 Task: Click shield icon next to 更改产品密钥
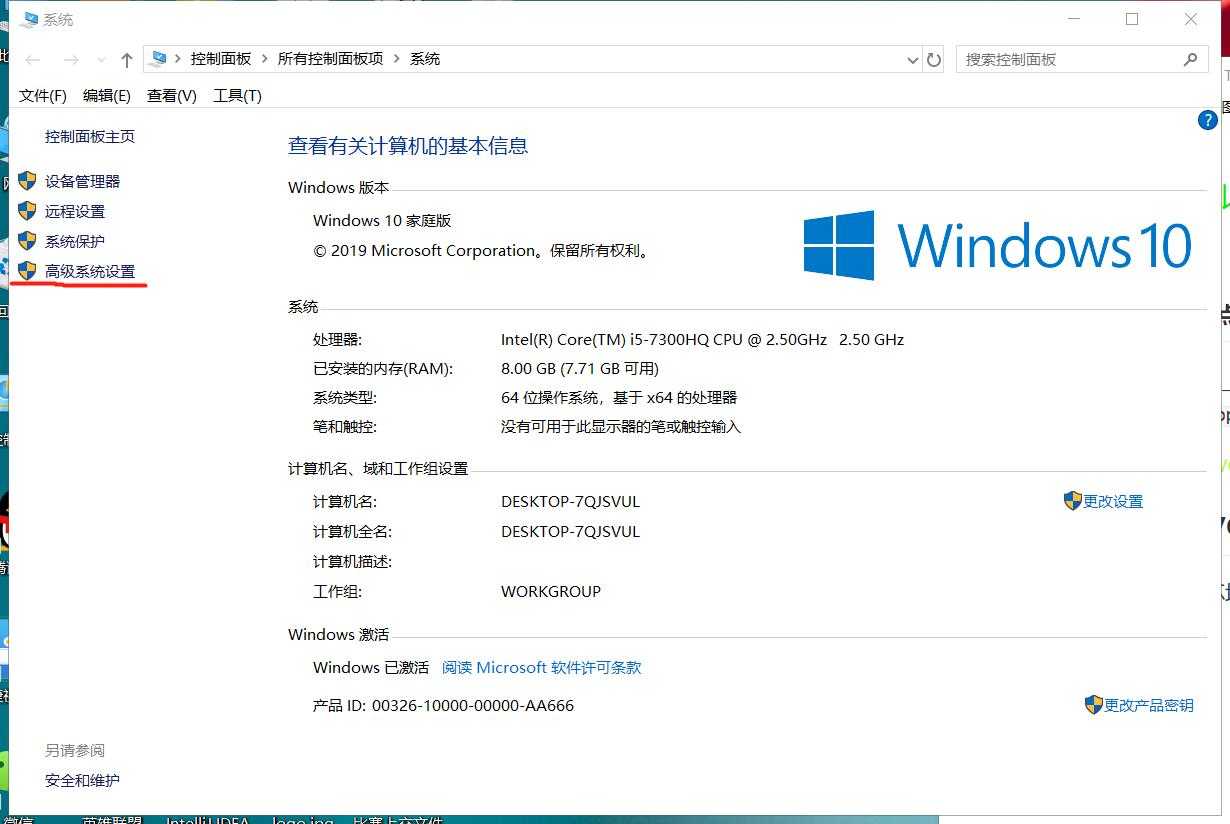pos(1094,705)
